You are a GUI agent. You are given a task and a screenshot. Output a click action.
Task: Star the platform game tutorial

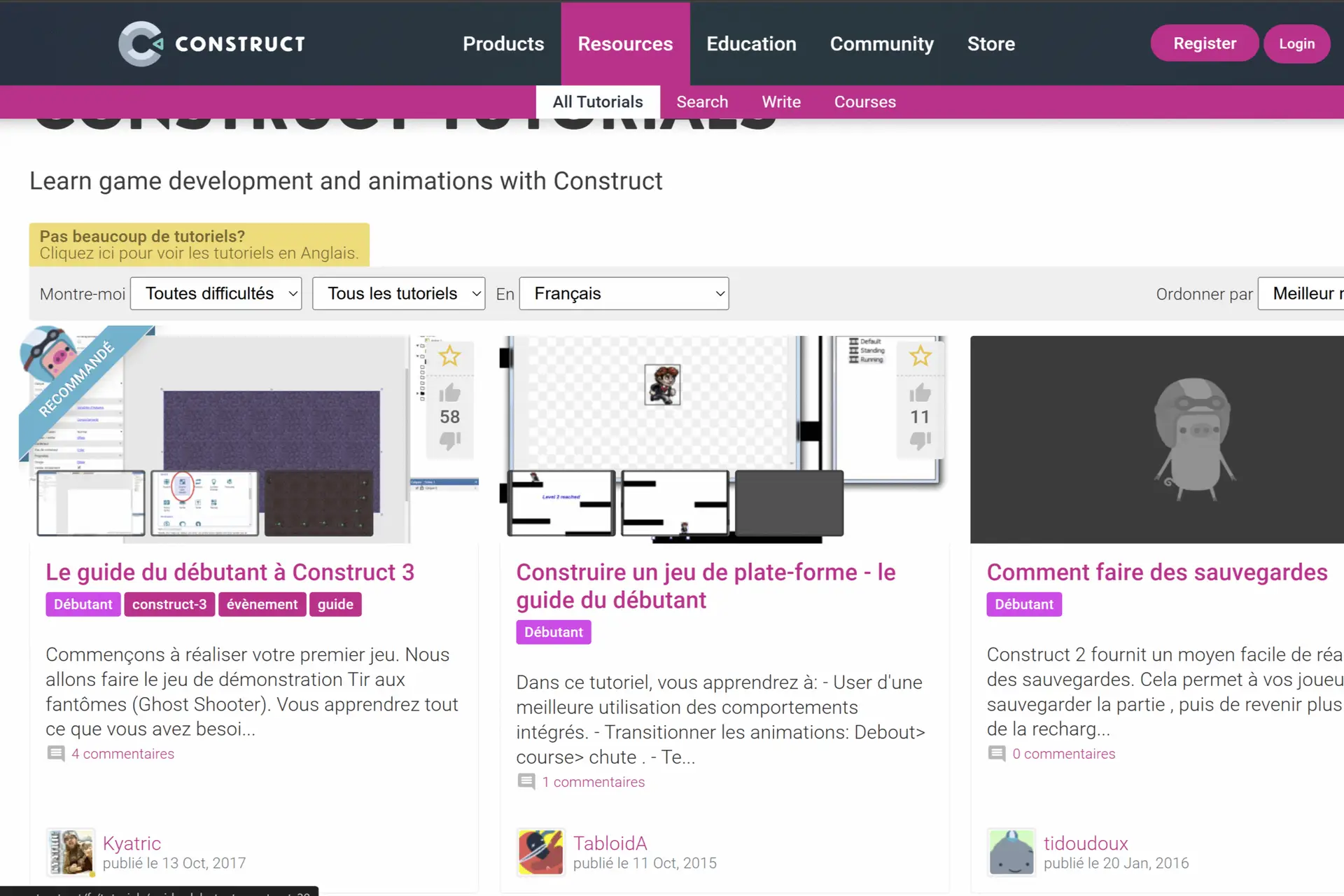click(x=920, y=356)
